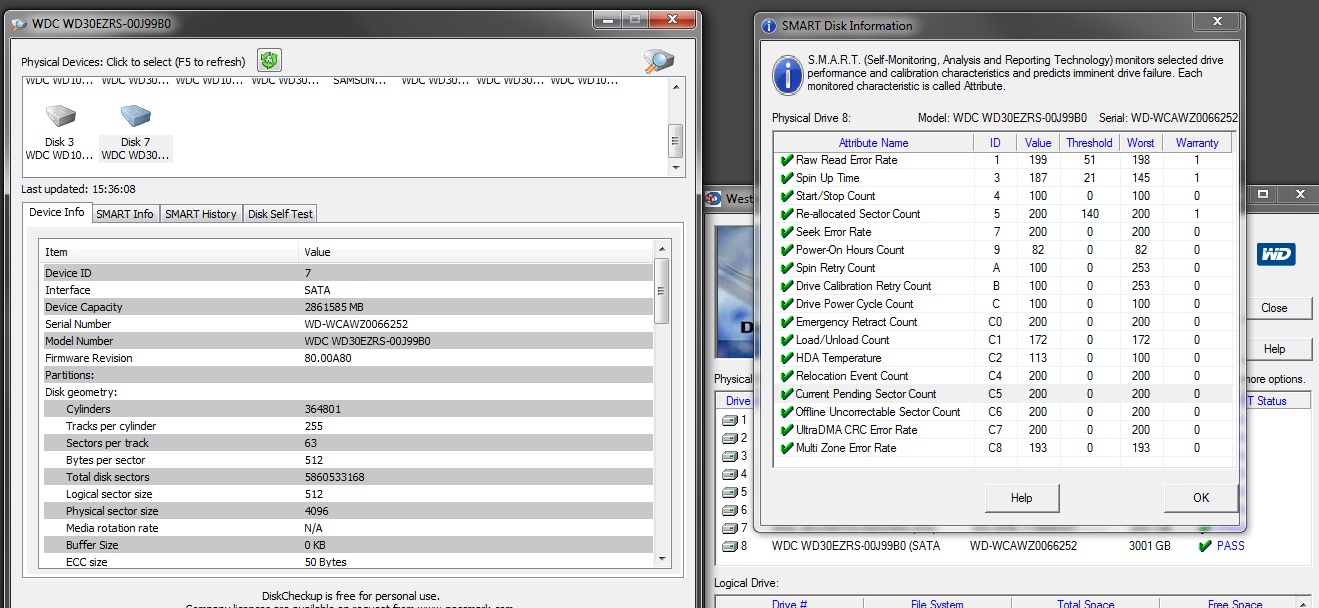Select the Total disk sectors value 5860533168
The height and width of the screenshot is (608, 1319).
point(334,477)
